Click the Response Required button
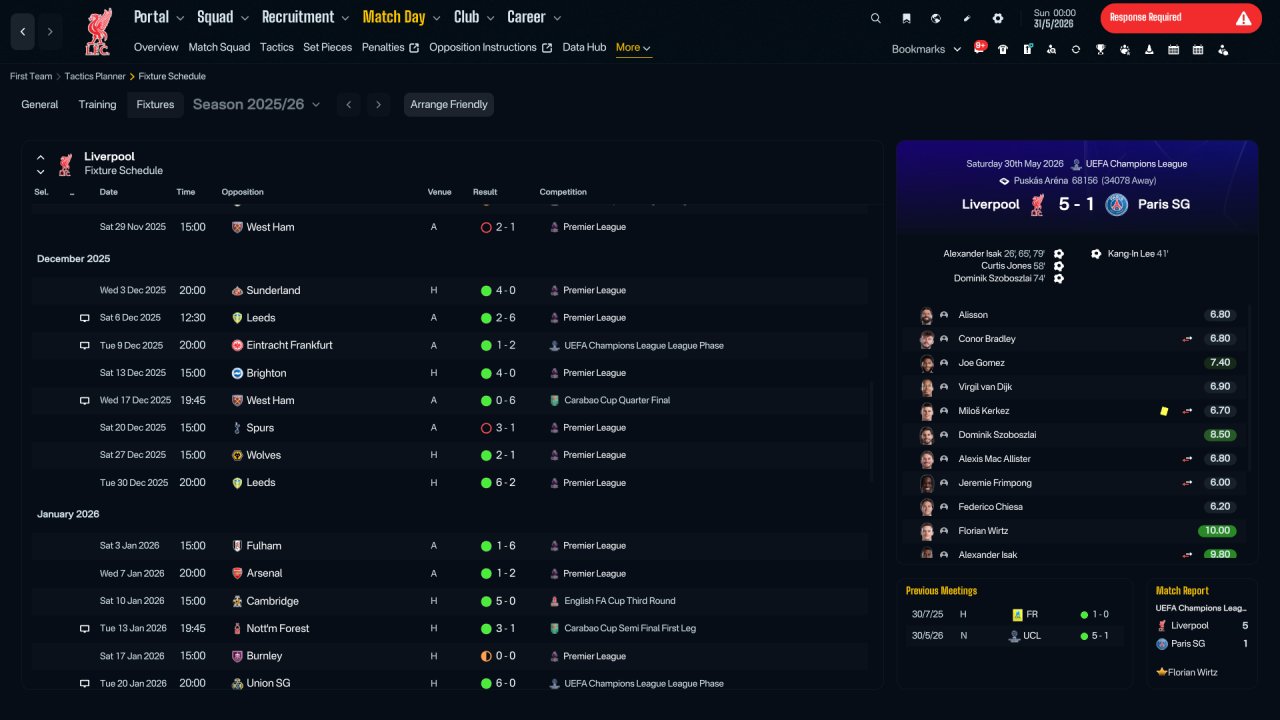Image resolution: width=1280 pixels, height=720 pixels. point(1181,18)
